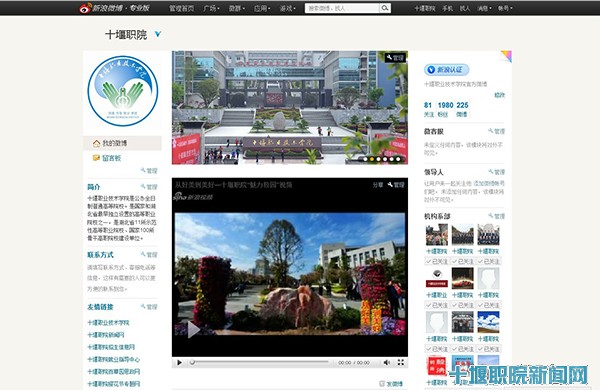
Task: Expand the arrow next to 十堰职院 title
Action: pyautogui.click(x=158, y=34)
